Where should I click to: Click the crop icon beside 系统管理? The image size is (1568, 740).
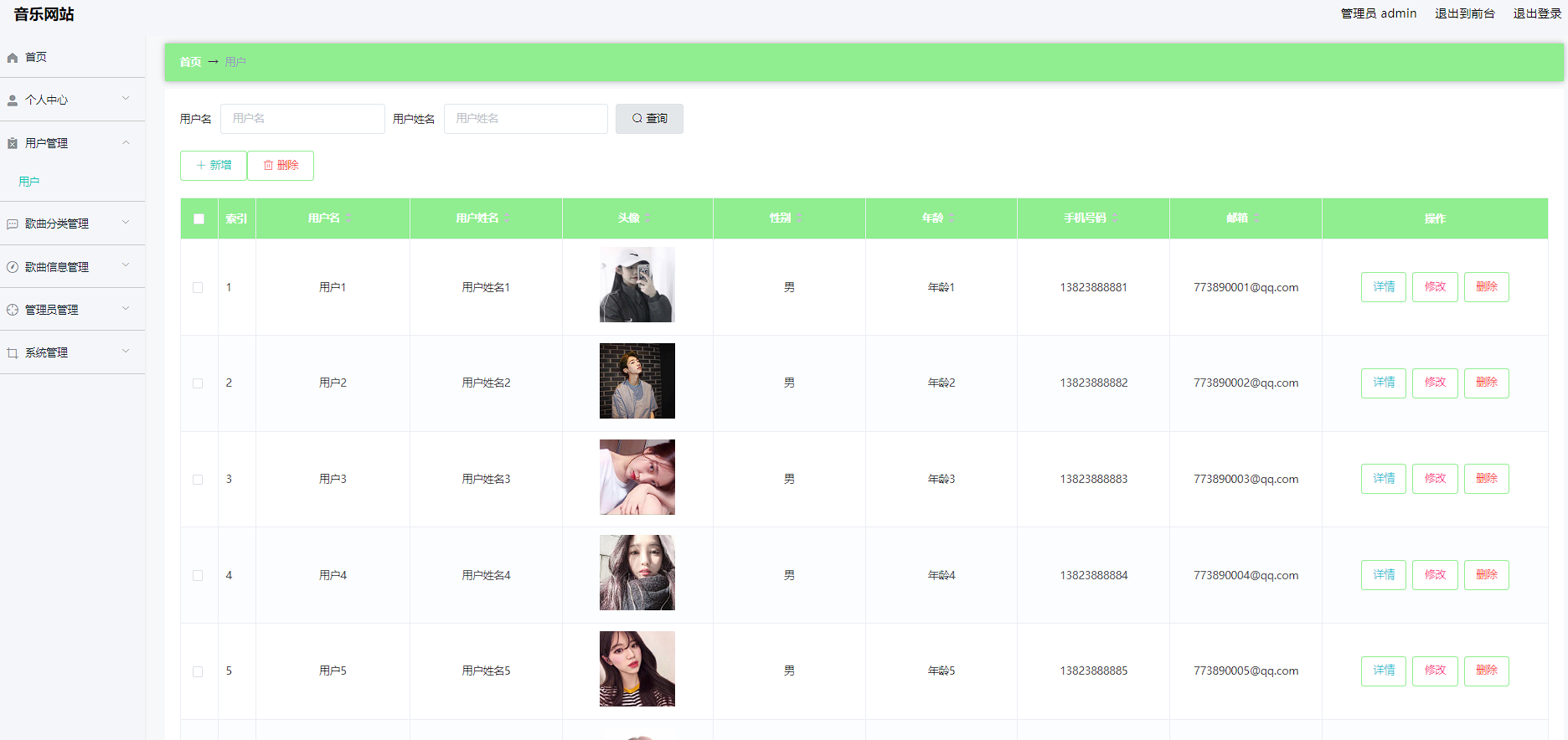coord(13,353)
